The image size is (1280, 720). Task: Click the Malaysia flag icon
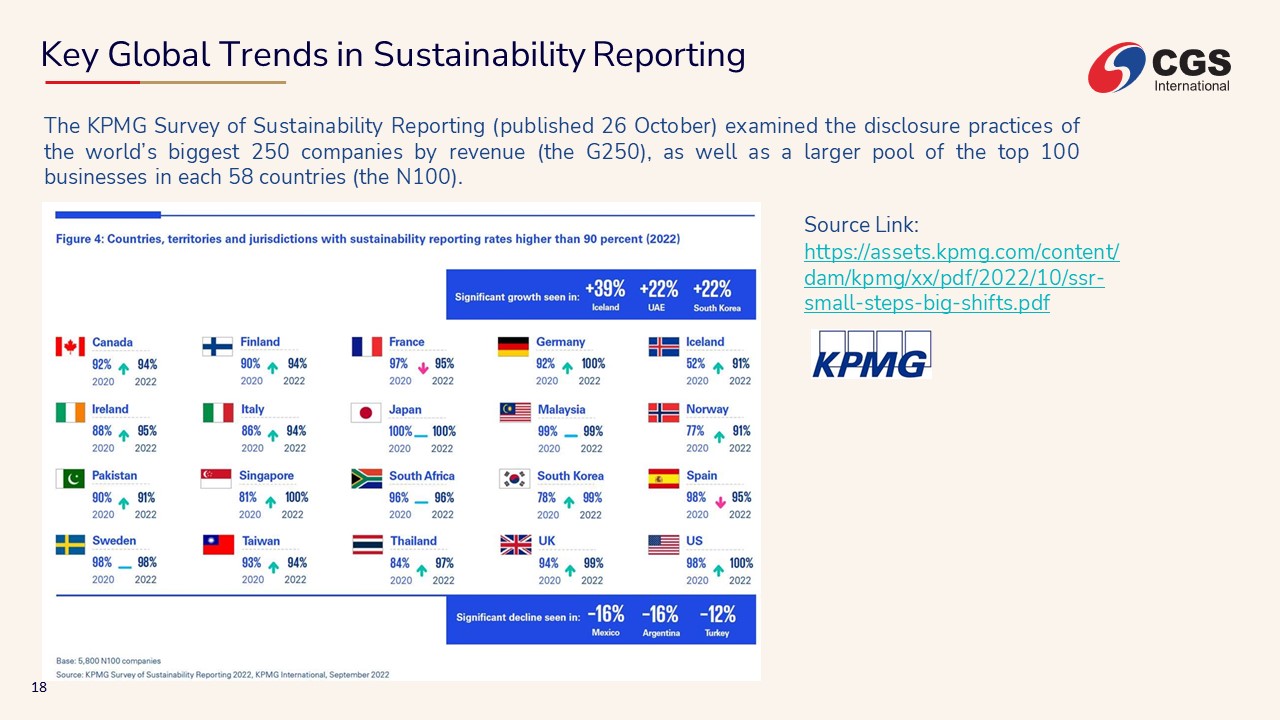(x=514, y=413)
